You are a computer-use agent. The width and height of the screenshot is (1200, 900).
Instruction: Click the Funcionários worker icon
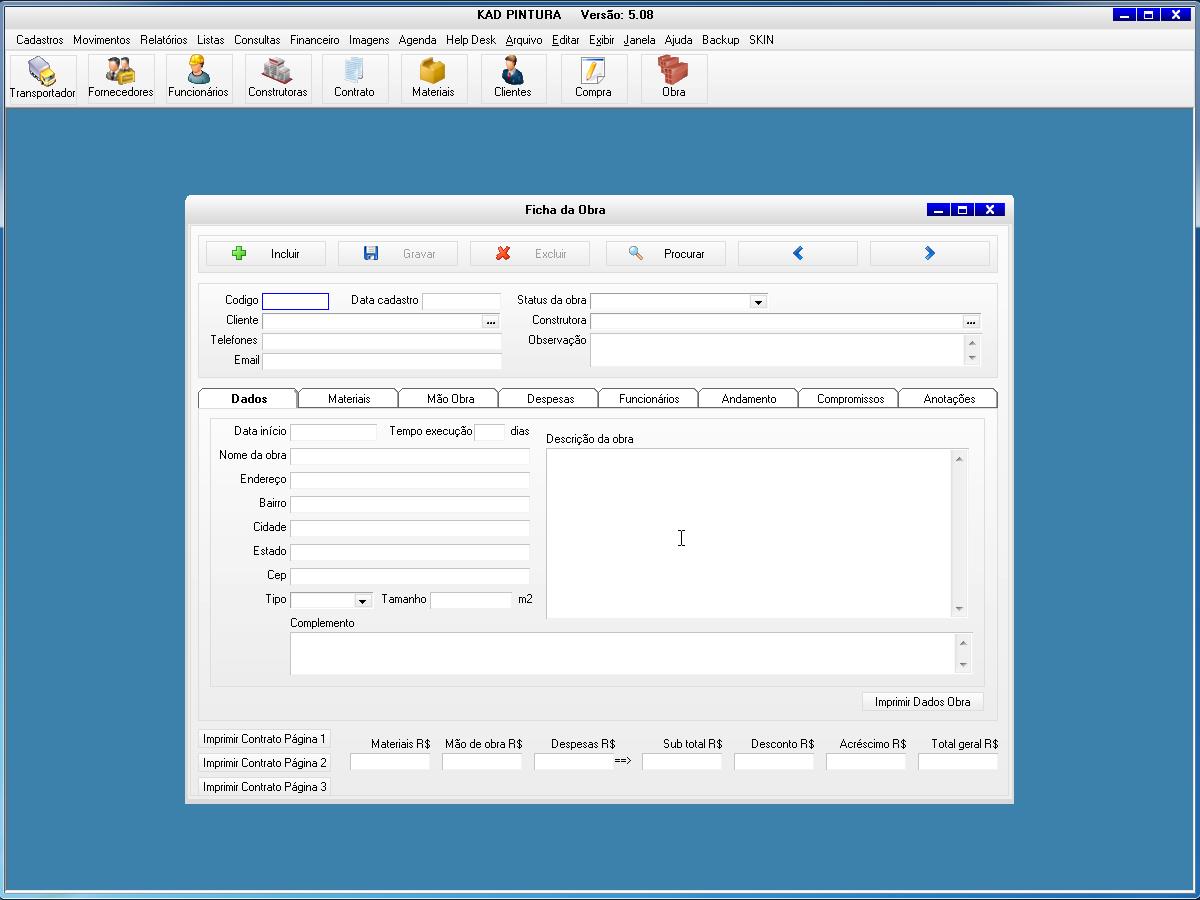[x=198, y=78]
